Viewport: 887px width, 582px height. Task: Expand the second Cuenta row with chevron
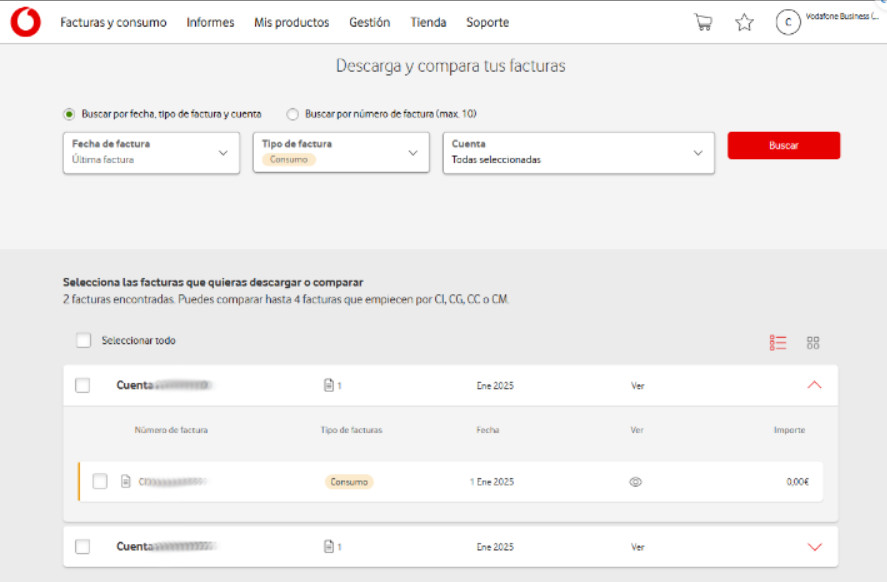coord(814,547)
